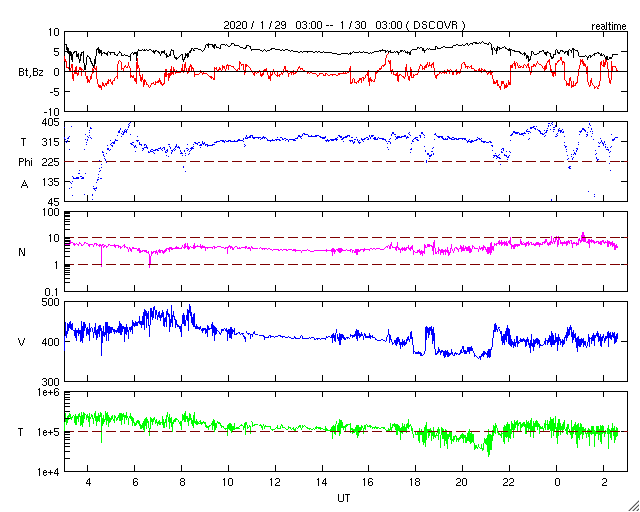Viewport: 640px width, 512px height.
Task: Click the "1e+4" value on the temperature axis
Action: click(49, 472)
